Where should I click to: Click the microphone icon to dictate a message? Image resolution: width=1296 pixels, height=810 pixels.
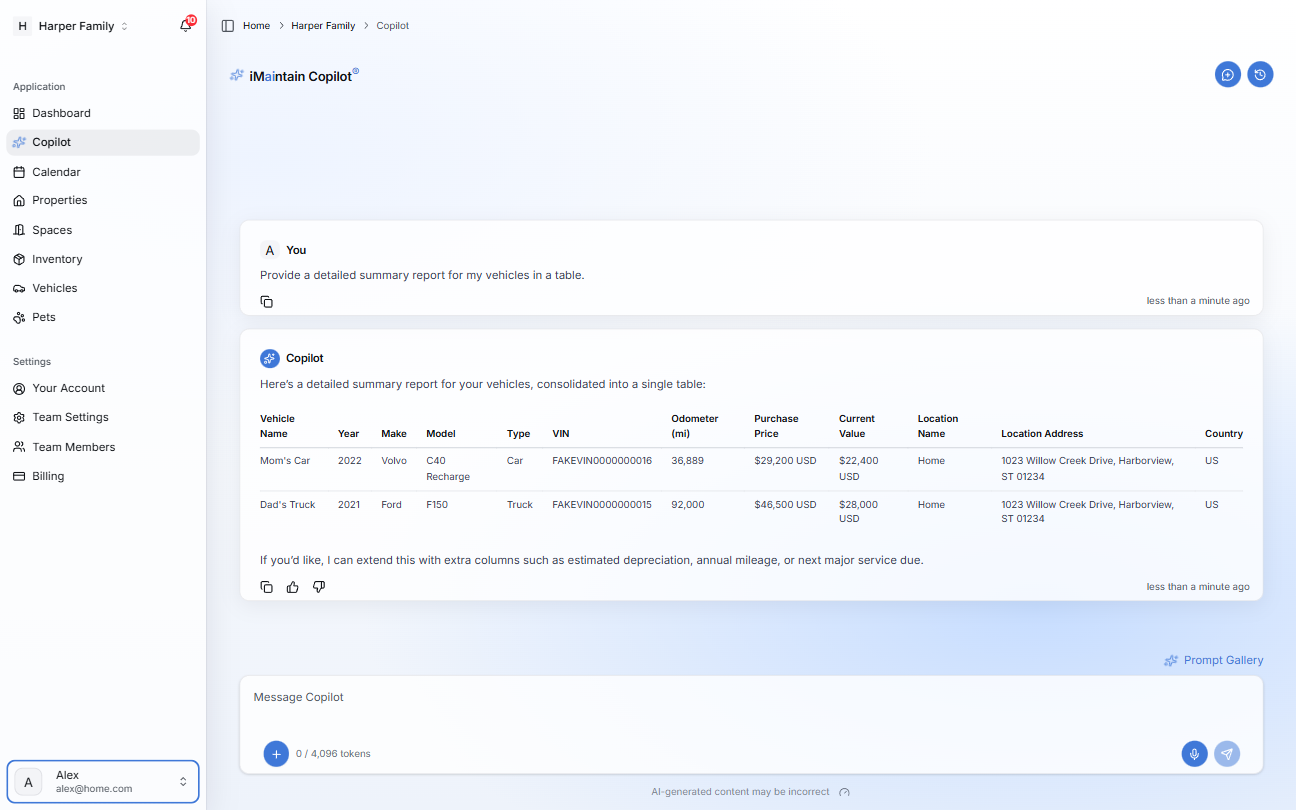coord(1194,754)
